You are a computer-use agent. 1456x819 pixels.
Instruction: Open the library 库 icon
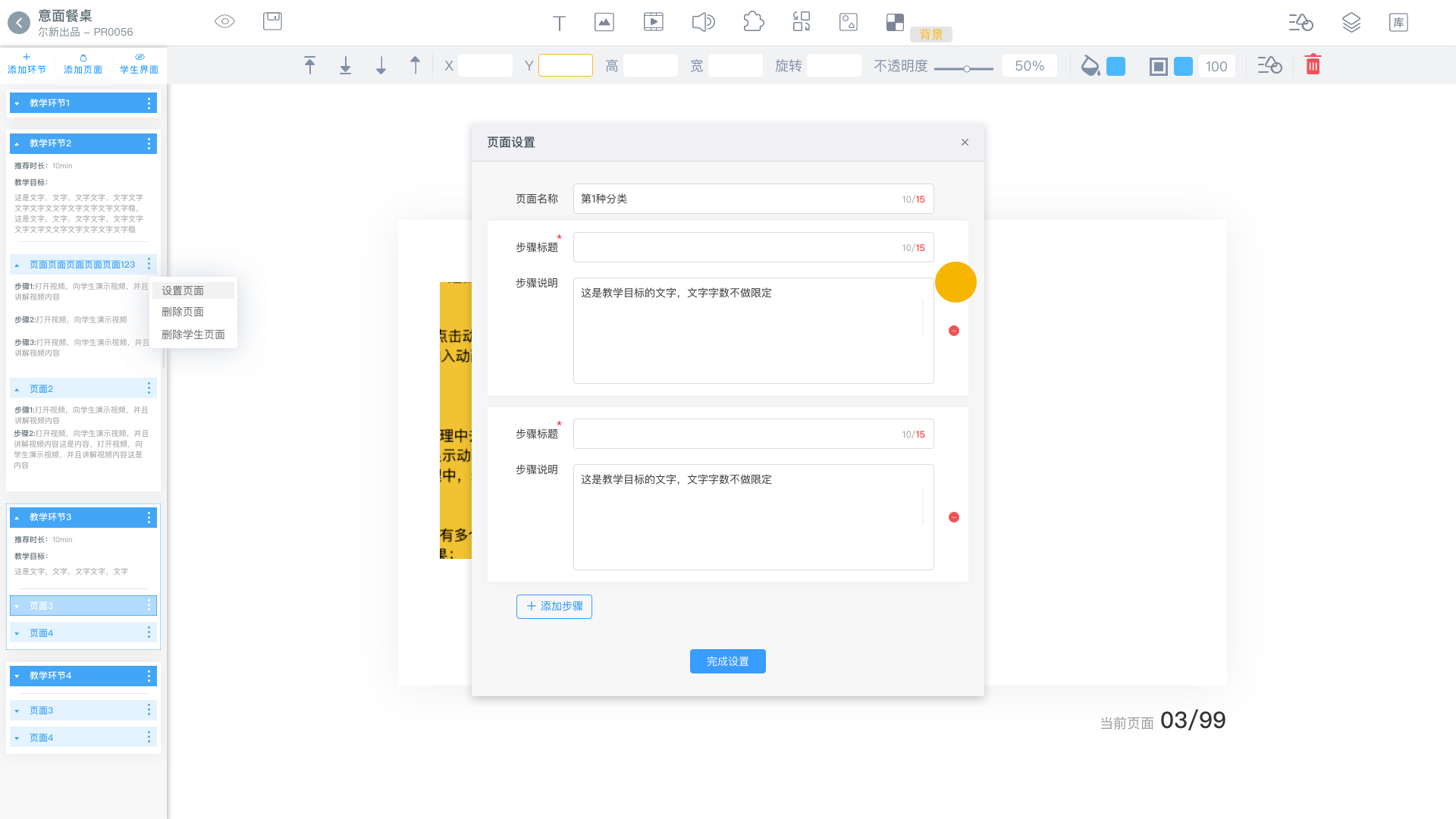click(1398, 22)
